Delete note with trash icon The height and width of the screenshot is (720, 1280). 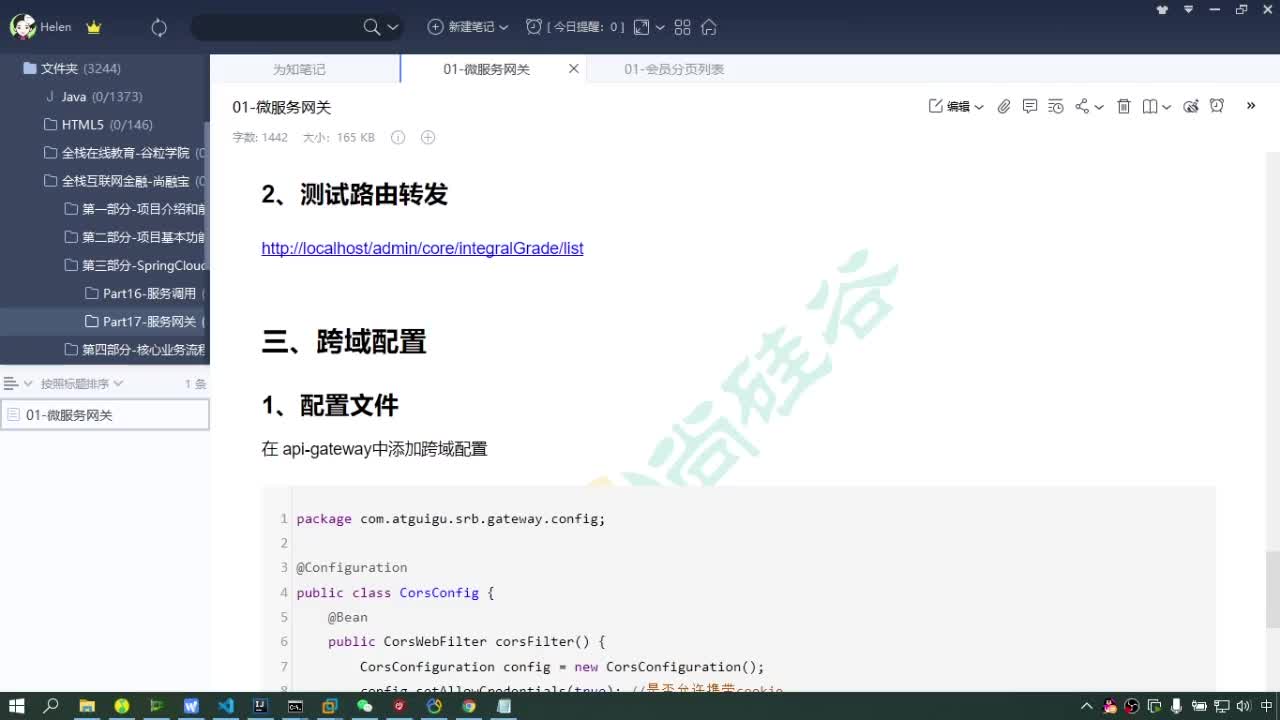1124,106
